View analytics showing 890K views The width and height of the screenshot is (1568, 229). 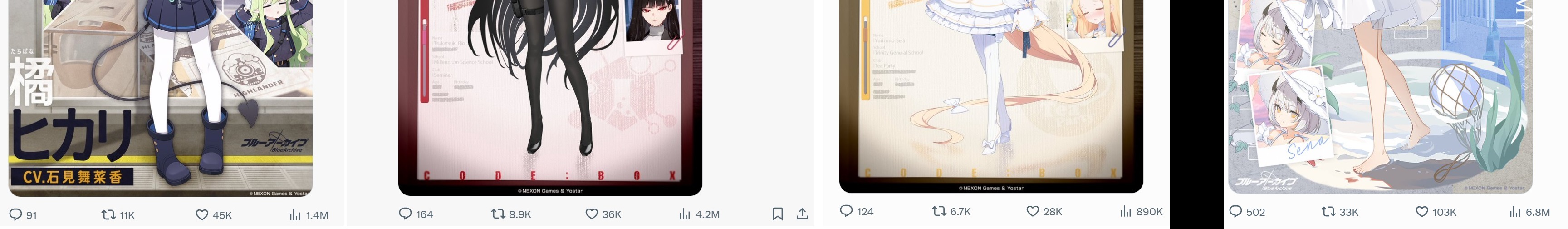(x=1142, y=211)
